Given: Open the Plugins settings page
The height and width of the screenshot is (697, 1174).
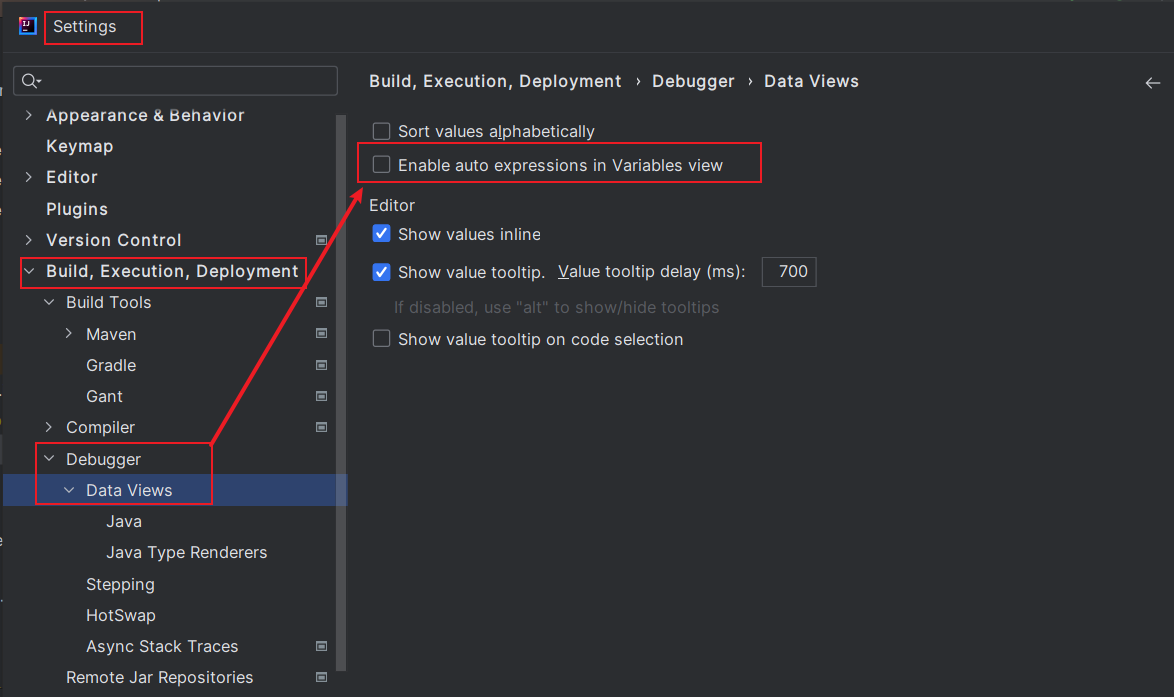Looking at the screenshot, I should [x=76, y=209].
